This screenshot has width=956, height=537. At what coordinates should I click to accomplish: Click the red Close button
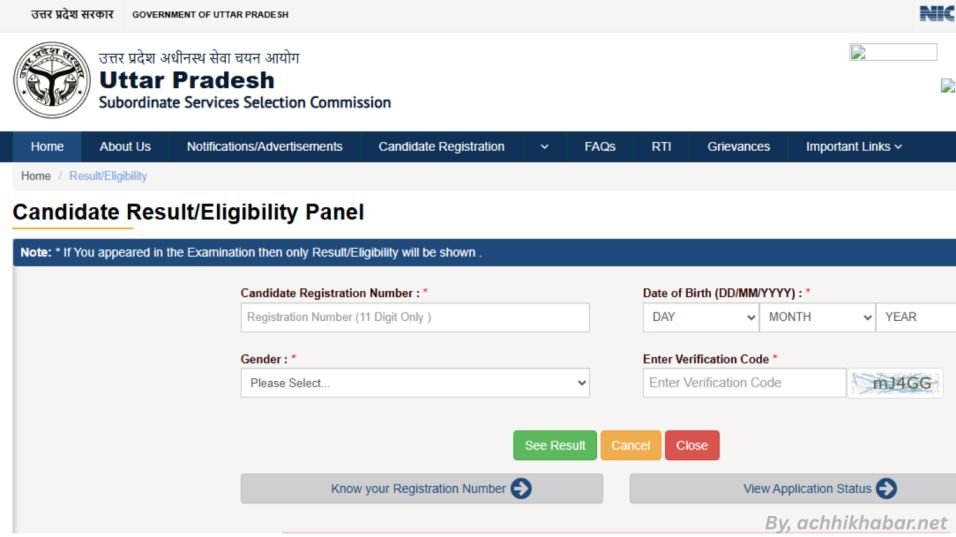(692, 446)
